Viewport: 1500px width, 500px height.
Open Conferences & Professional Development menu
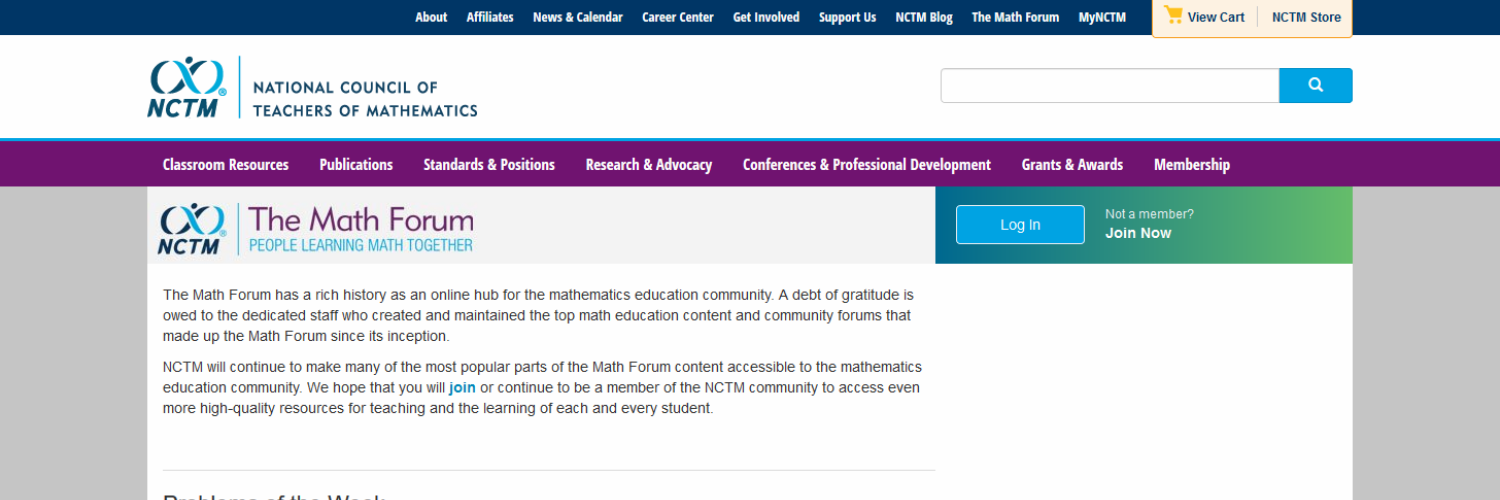click(867, 165)
